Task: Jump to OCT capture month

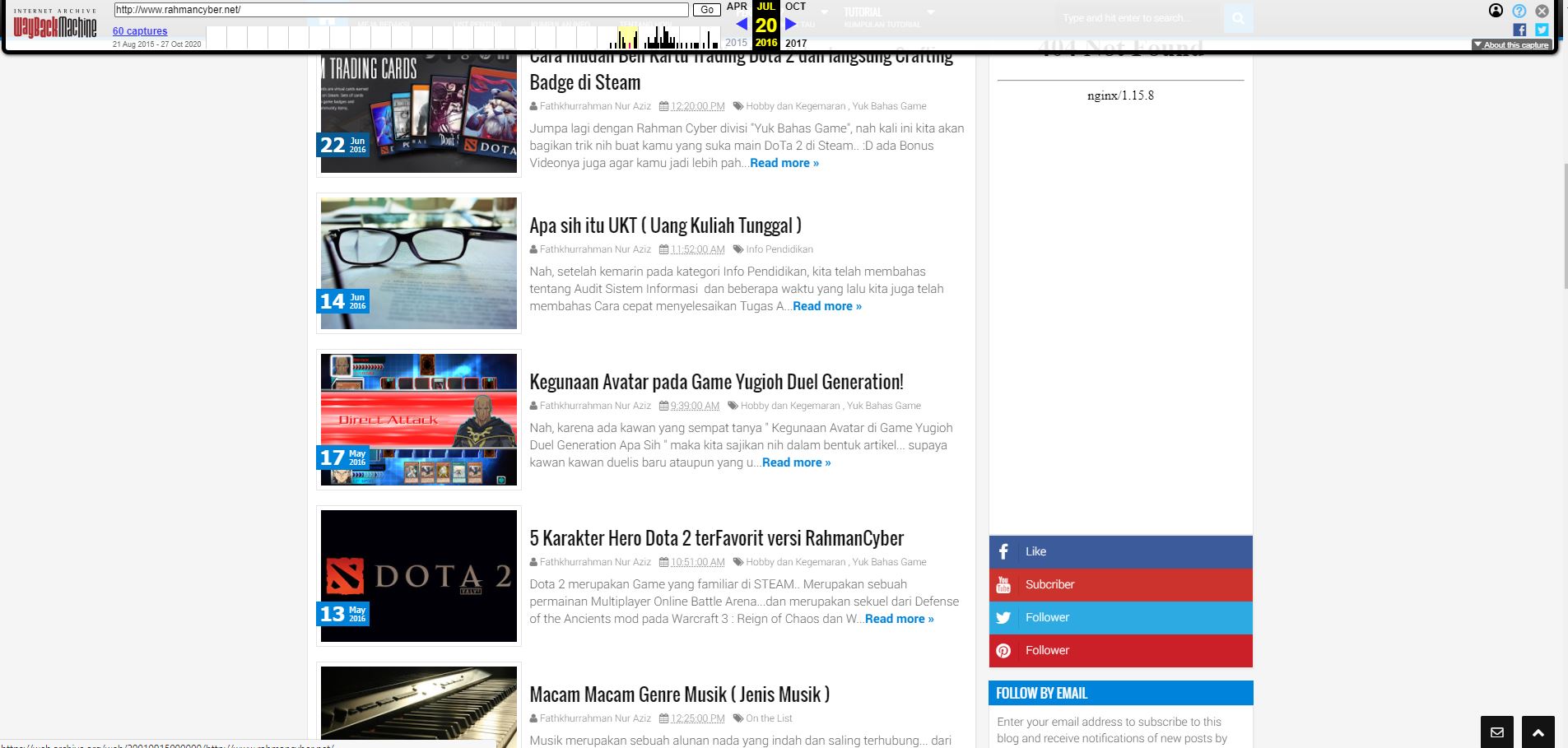Action: tap(795, 7)
